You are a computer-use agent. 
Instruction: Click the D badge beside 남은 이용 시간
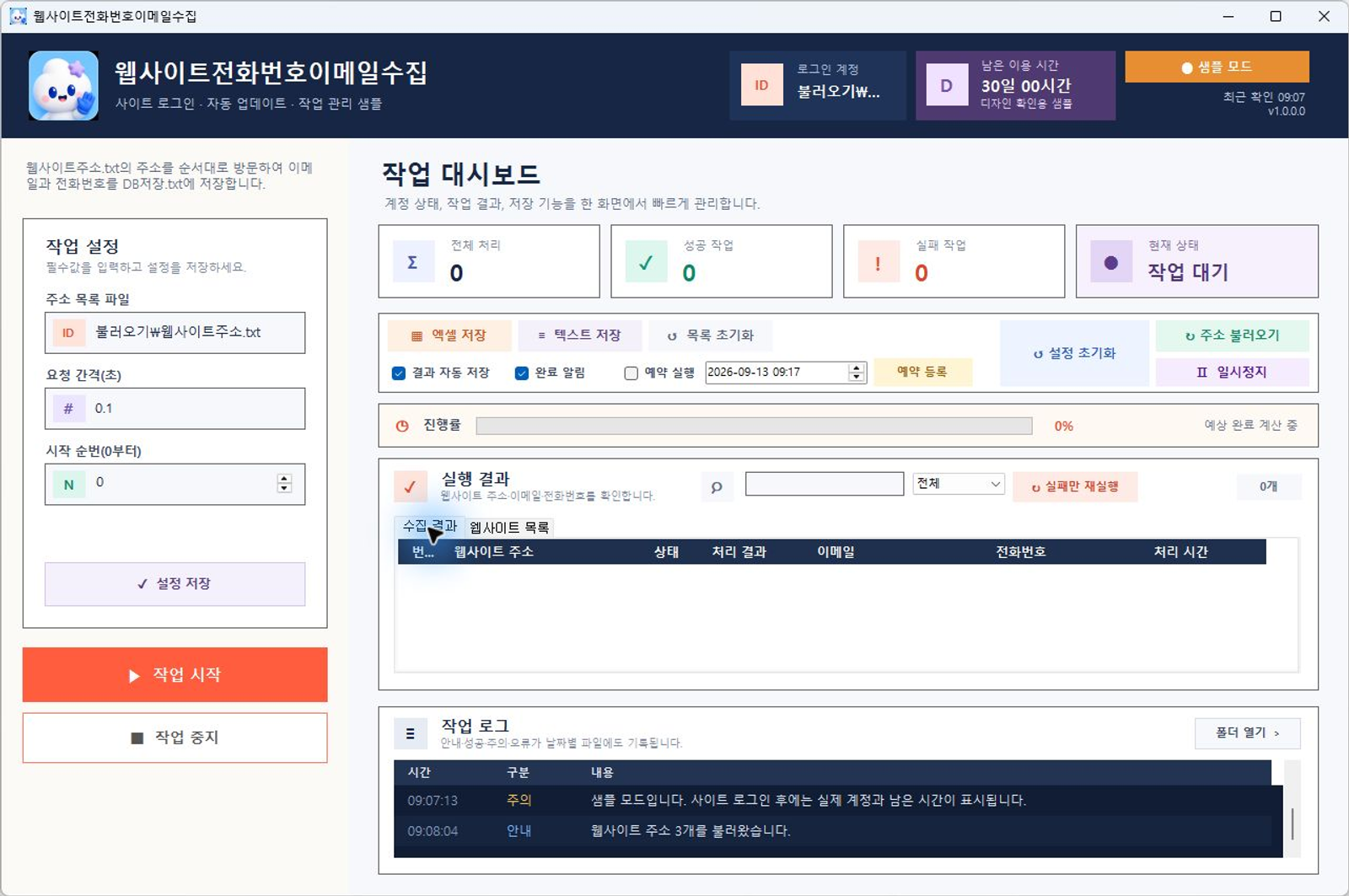click(946, 85)
